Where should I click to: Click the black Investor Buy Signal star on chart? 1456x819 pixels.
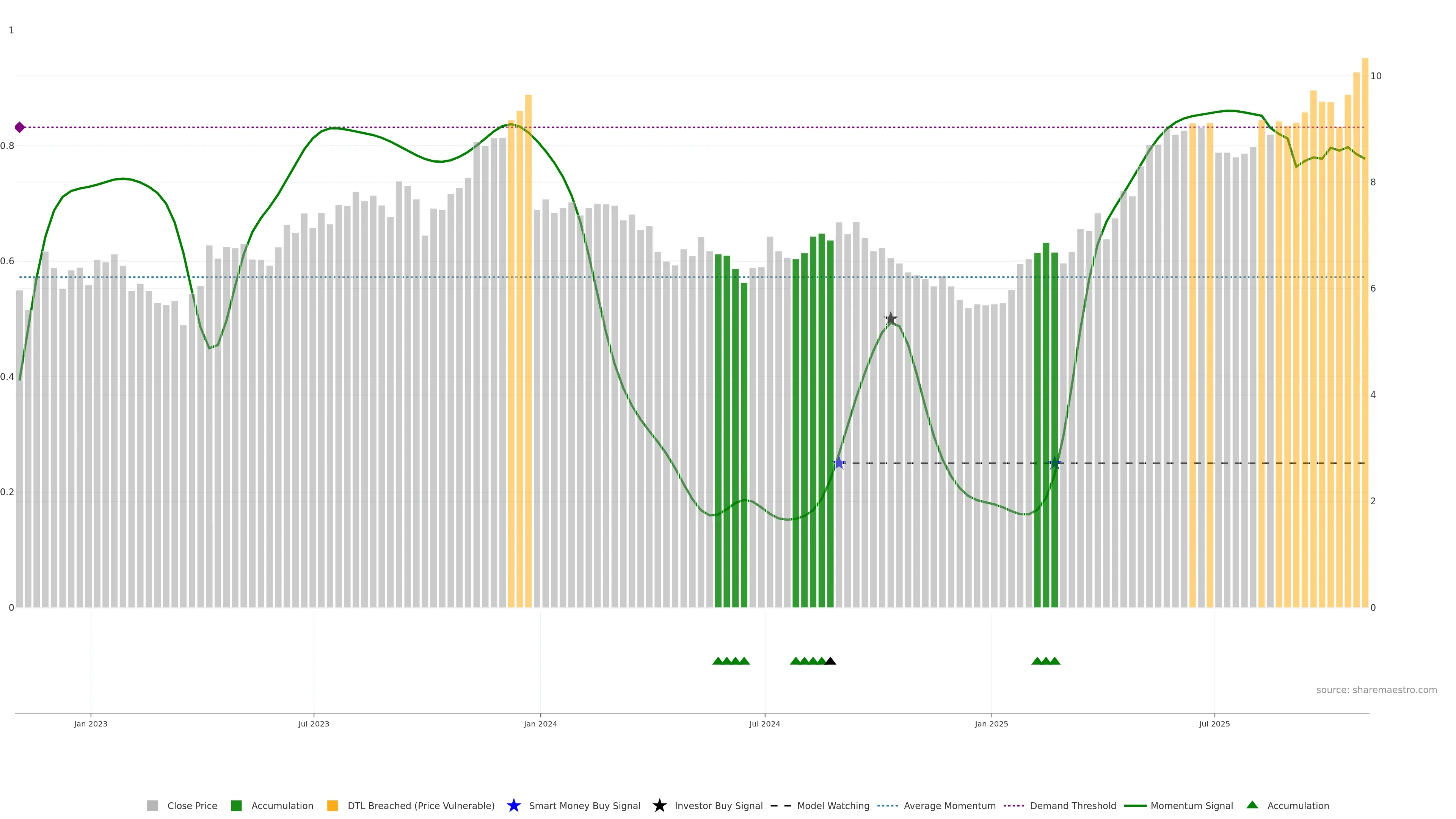(x=890, y=319)
